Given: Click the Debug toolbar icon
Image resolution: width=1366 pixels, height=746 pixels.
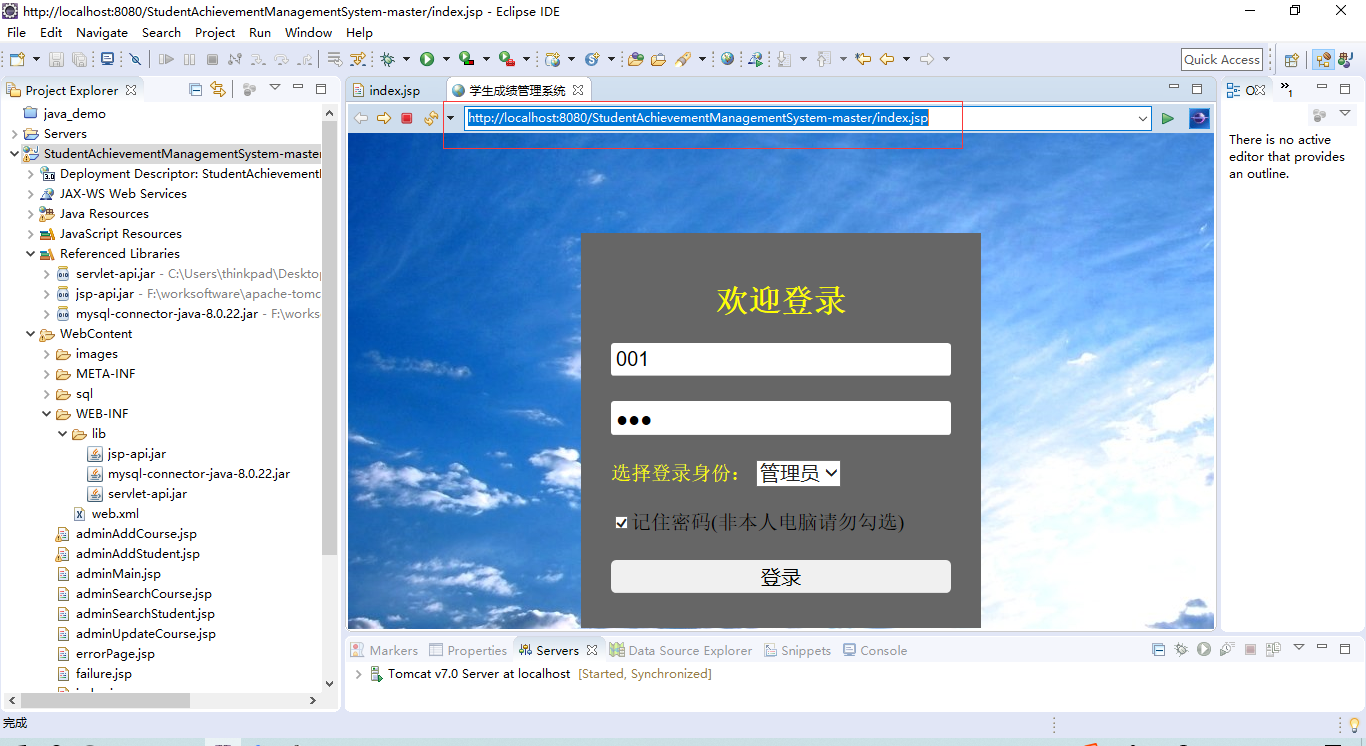Looking at the screenshot, I should tap(388, 58).
